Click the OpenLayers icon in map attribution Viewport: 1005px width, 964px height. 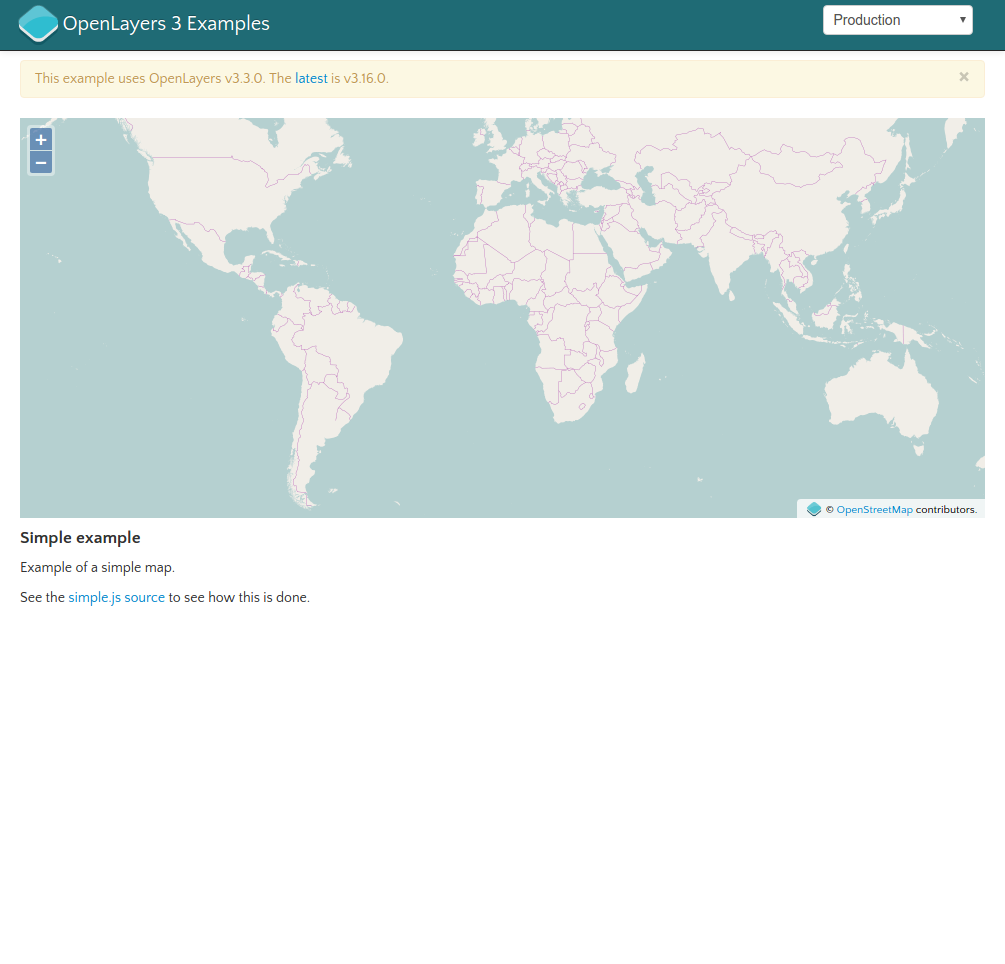[814, 510]
